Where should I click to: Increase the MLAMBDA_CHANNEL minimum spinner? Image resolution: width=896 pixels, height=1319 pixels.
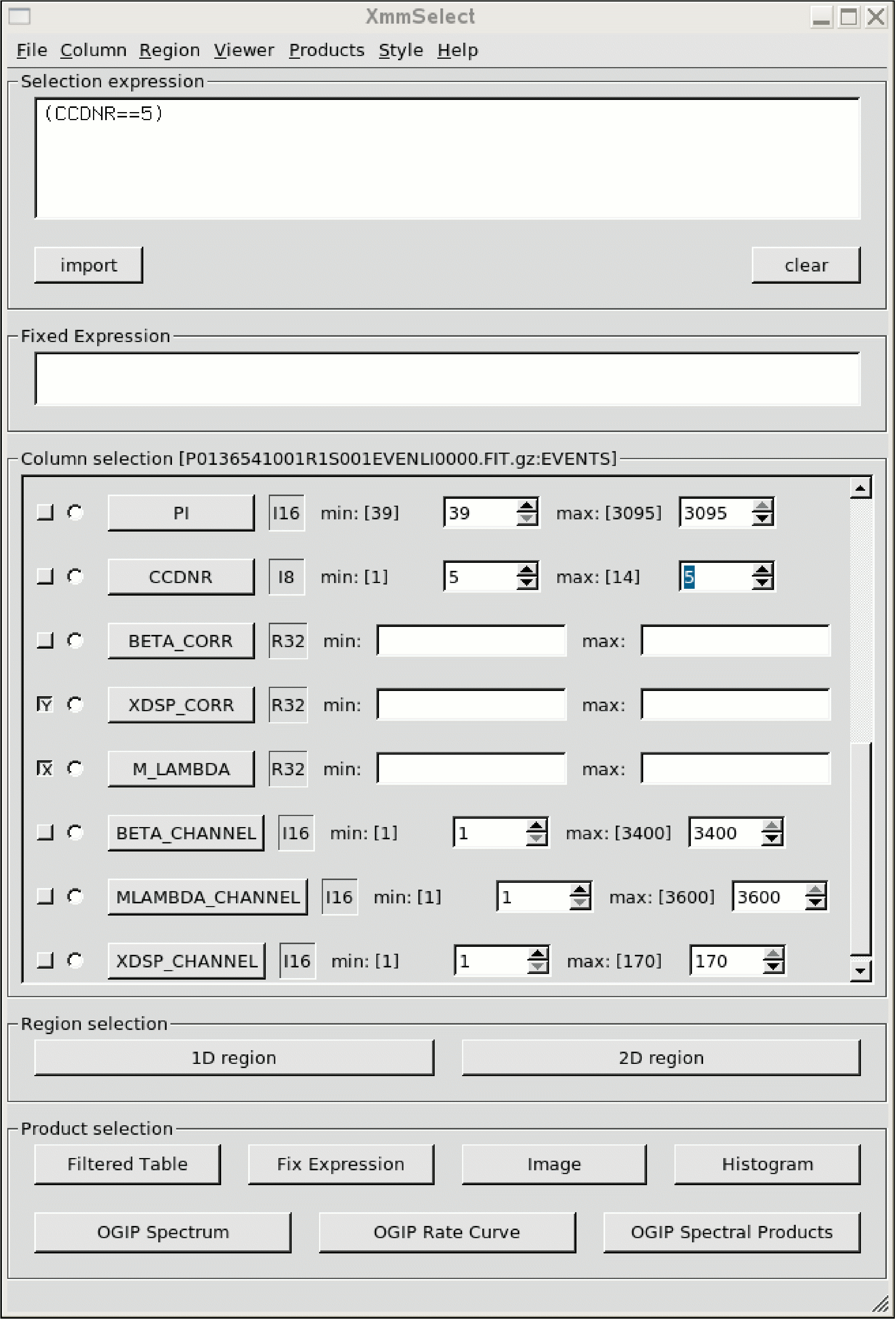(580, 890)
